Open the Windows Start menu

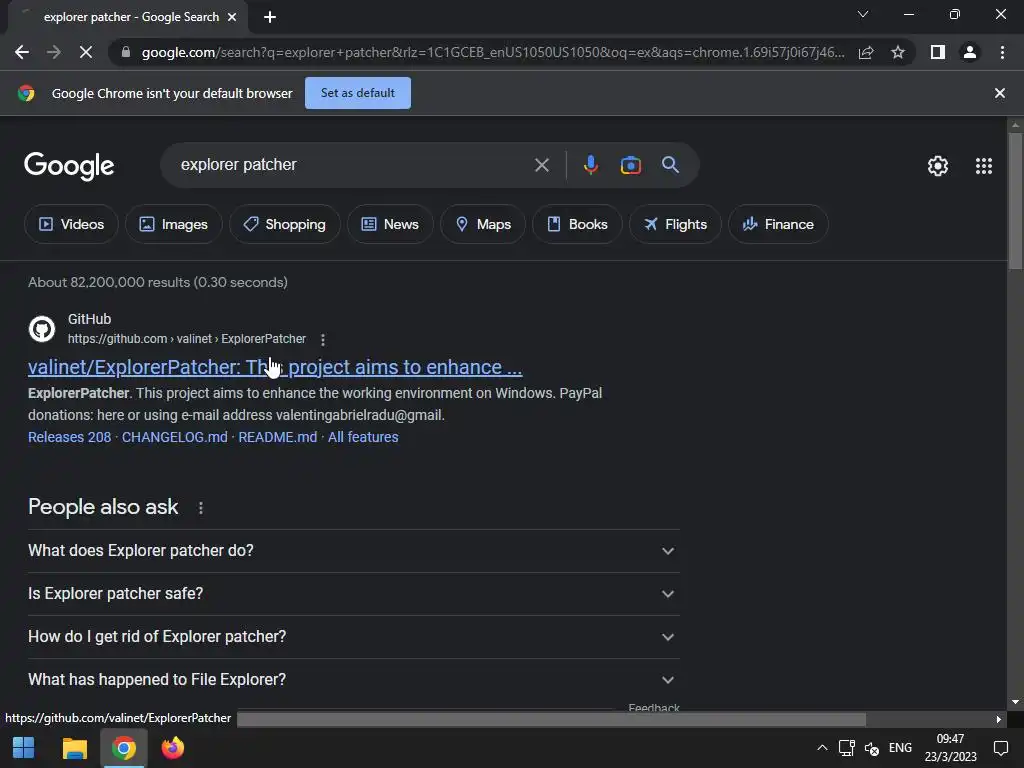[24, 748]
